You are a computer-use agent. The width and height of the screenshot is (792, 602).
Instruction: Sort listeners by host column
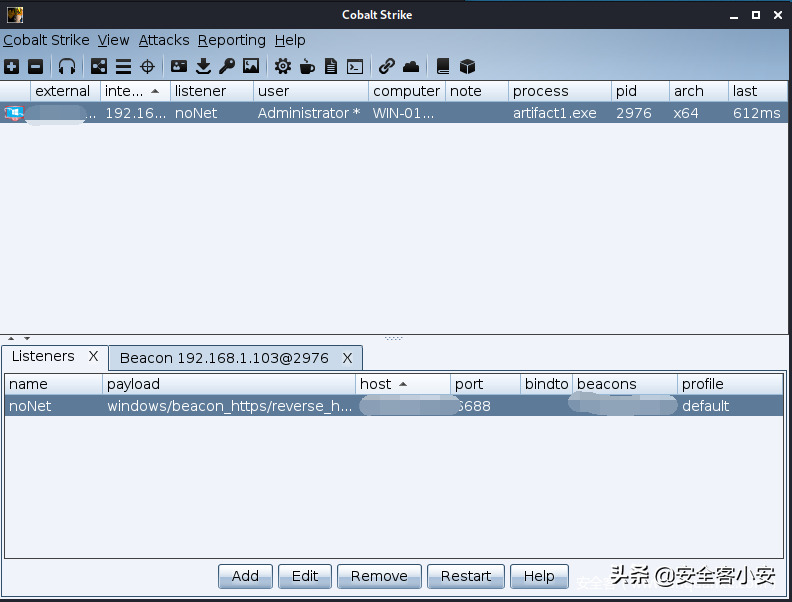[403, 384]
